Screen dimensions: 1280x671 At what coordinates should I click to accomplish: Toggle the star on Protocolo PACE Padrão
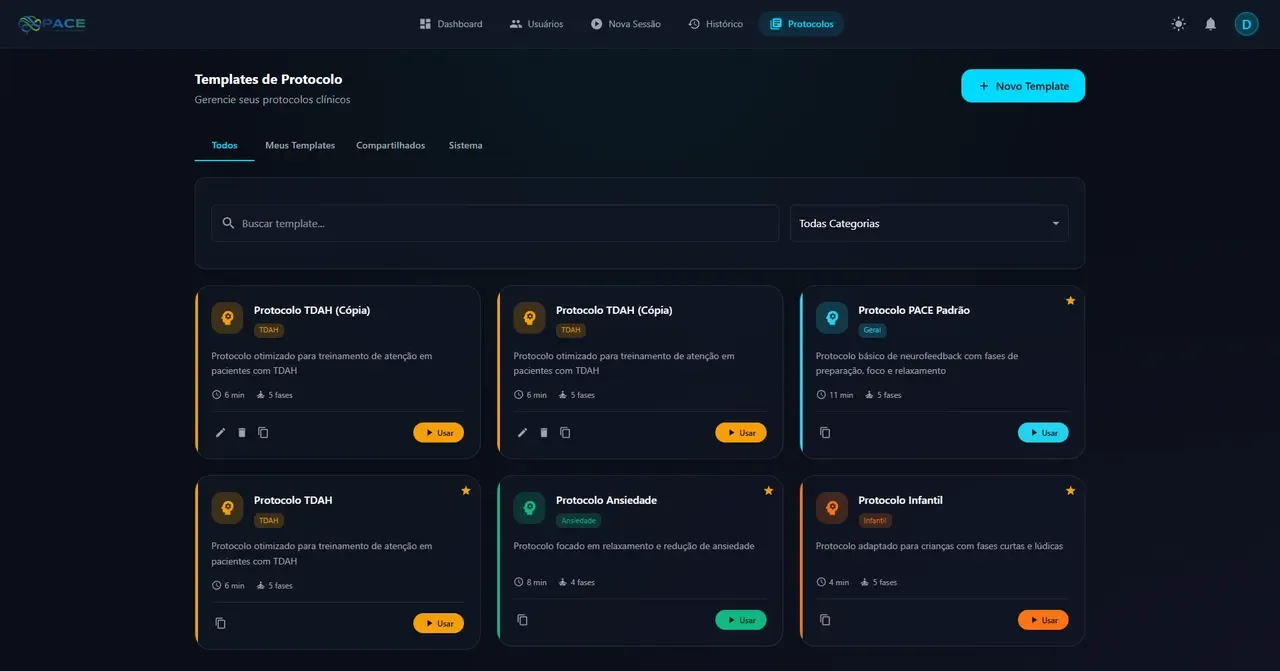pos(1070,300)
